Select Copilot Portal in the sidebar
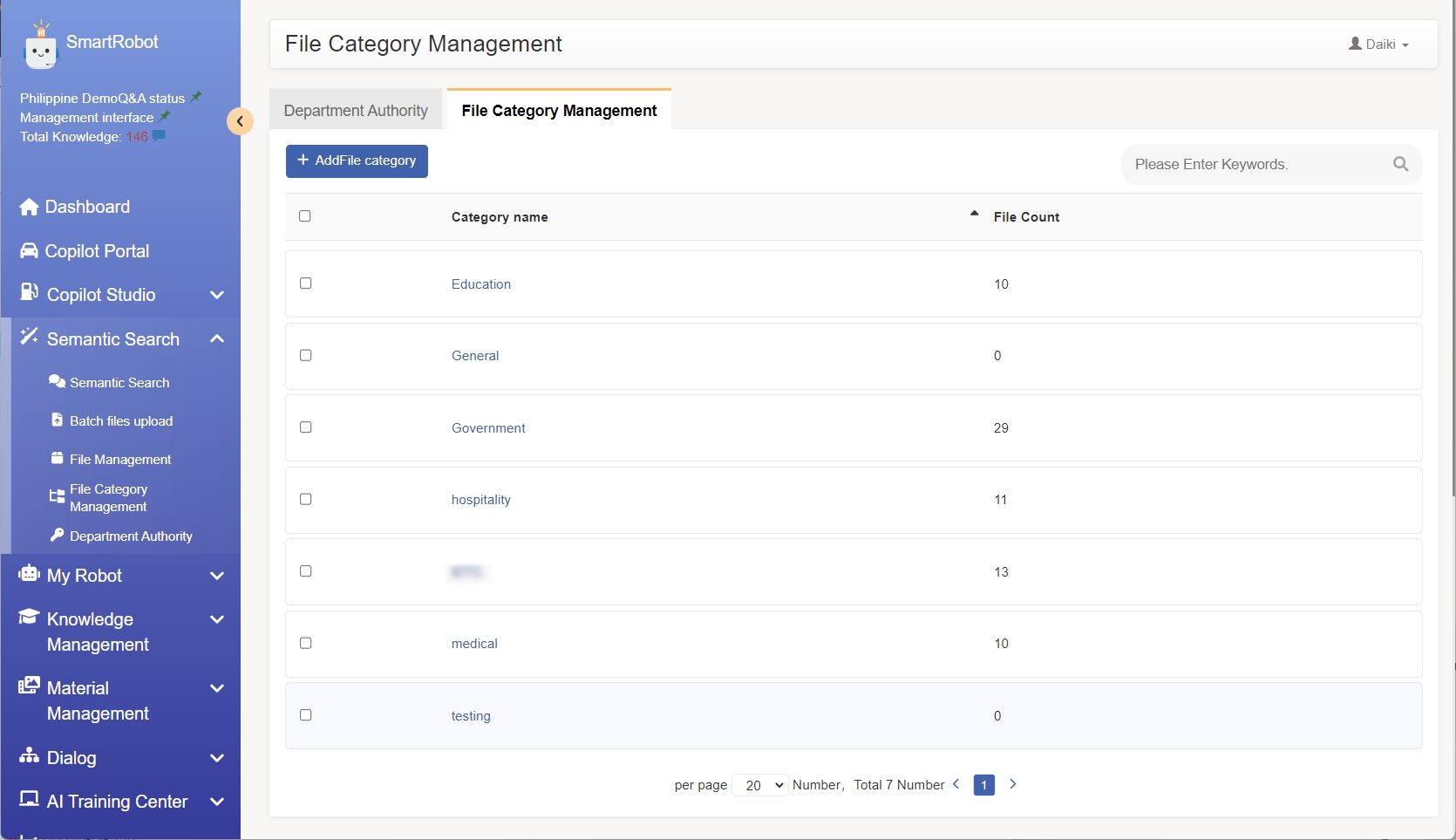This screenshot has height=840, width=1456. coord(96,251)
